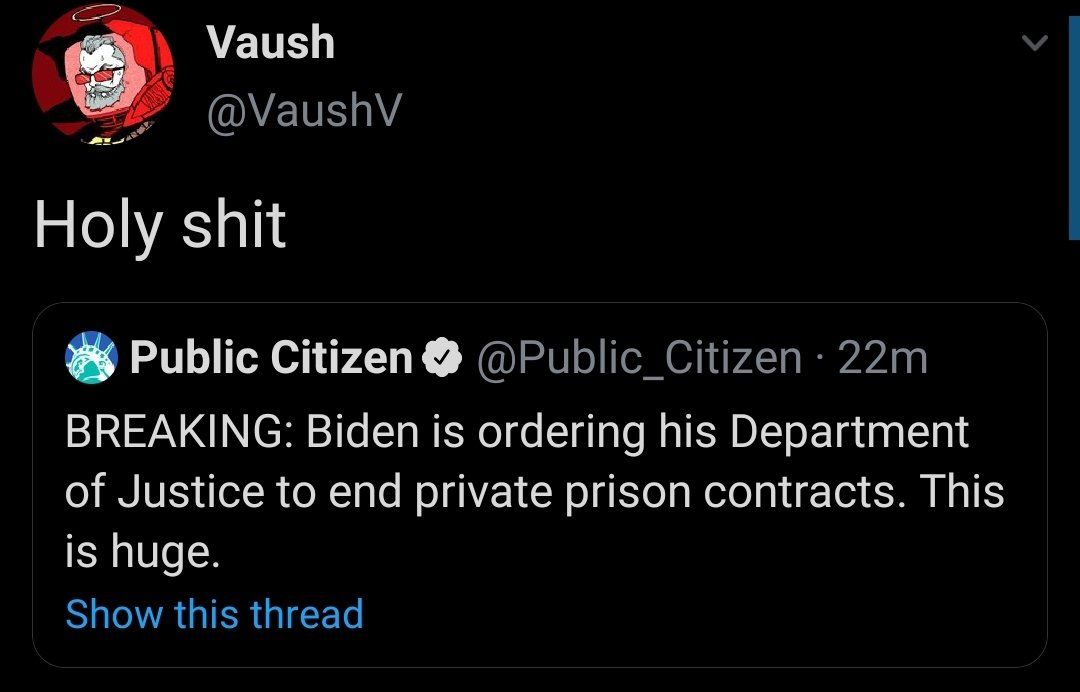The image size is (1080, 692).
Task: Open Vaush's profile picture avatar
Action: tap(97, 81)
